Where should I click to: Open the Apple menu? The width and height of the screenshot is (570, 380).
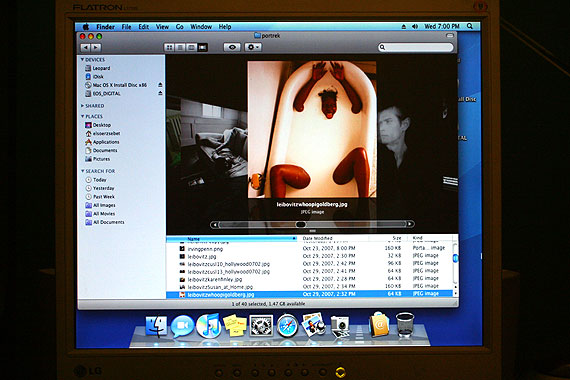click(x=86, y=27)
